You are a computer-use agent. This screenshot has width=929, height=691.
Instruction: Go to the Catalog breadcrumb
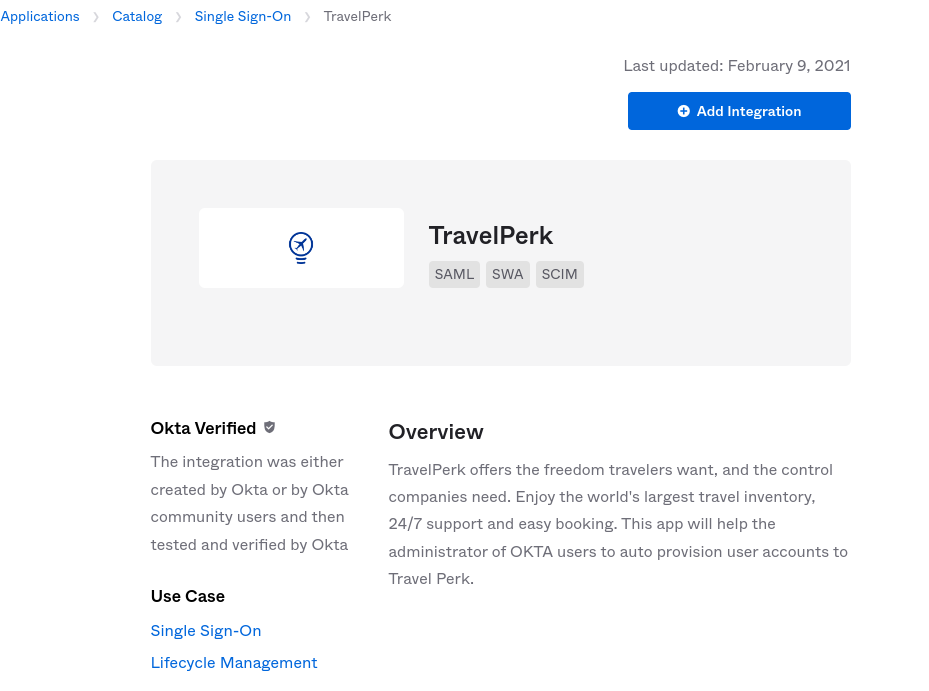[x=137, y=17]
